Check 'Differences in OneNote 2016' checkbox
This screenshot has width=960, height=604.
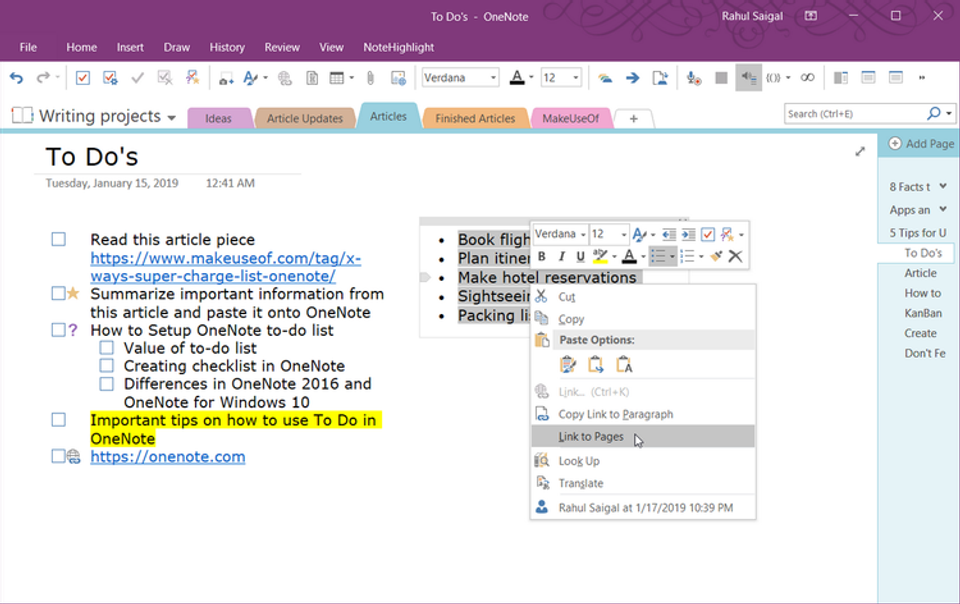107,384
